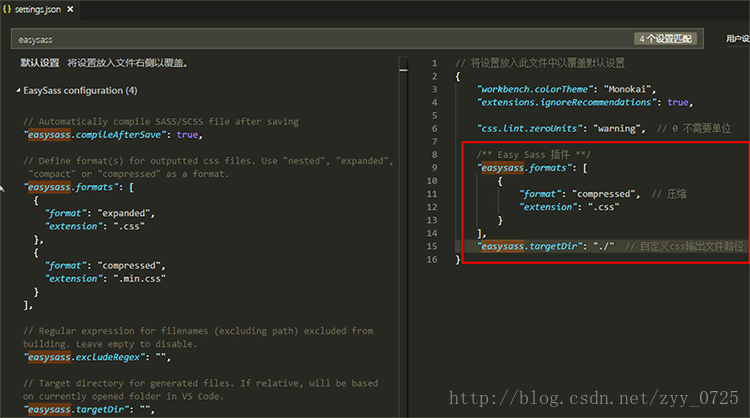
Task: Click easysass.formats key in default settings
Action: (70, 187)
